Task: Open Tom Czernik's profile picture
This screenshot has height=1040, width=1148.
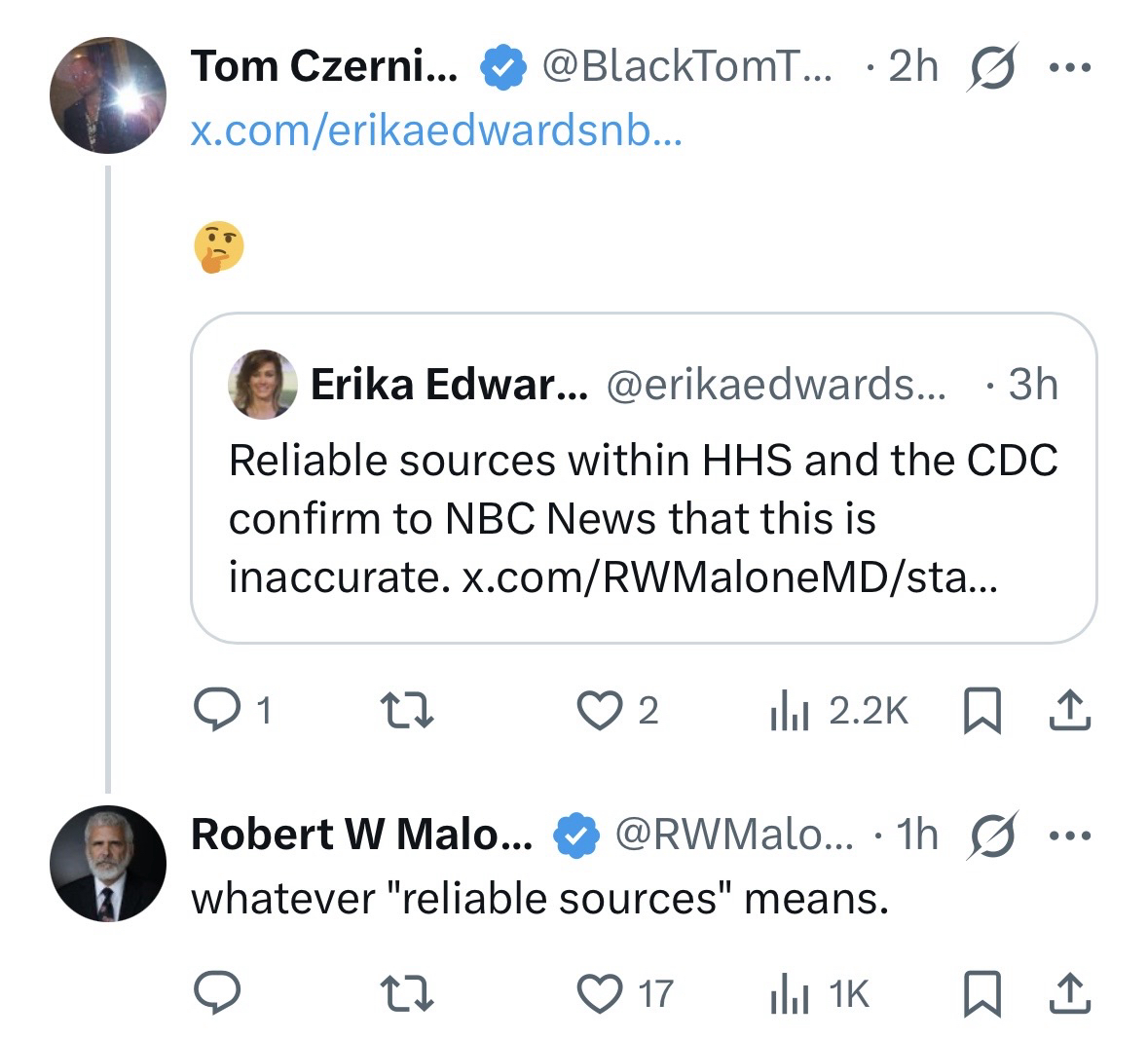Action: pyautogui.click(x=107, y=95)
